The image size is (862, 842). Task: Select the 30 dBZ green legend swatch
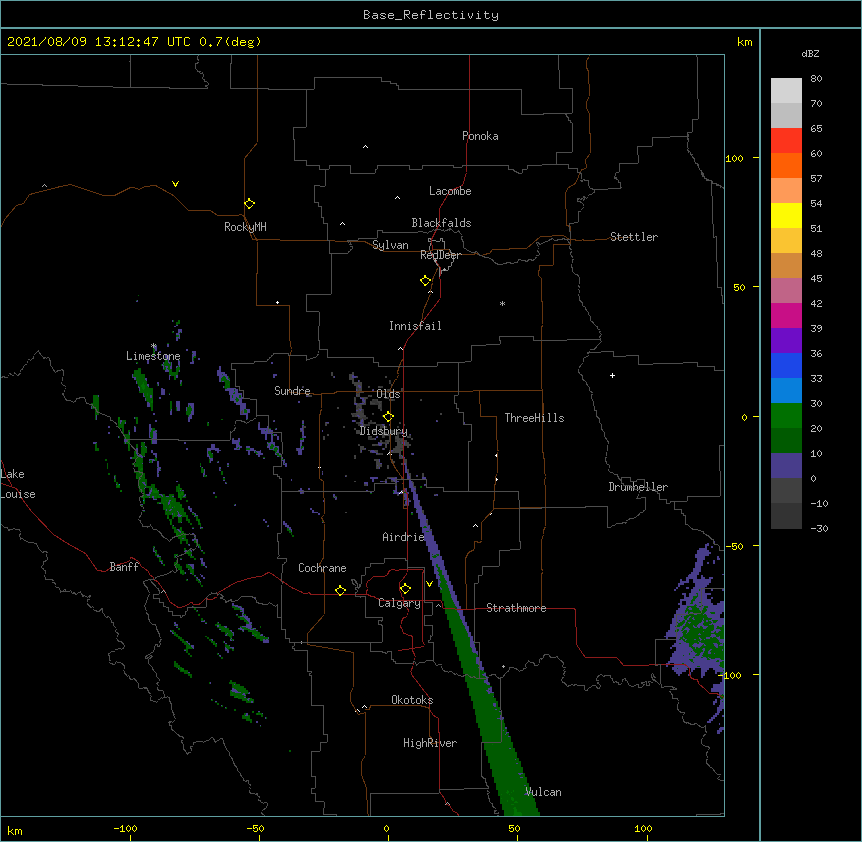tap(786, 415)
